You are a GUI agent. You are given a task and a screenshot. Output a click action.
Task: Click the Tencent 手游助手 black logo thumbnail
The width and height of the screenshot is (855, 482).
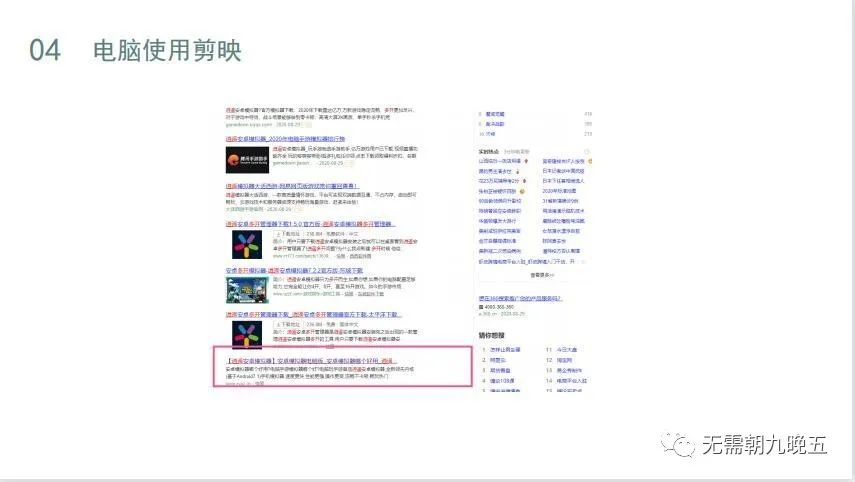(247, 160)
